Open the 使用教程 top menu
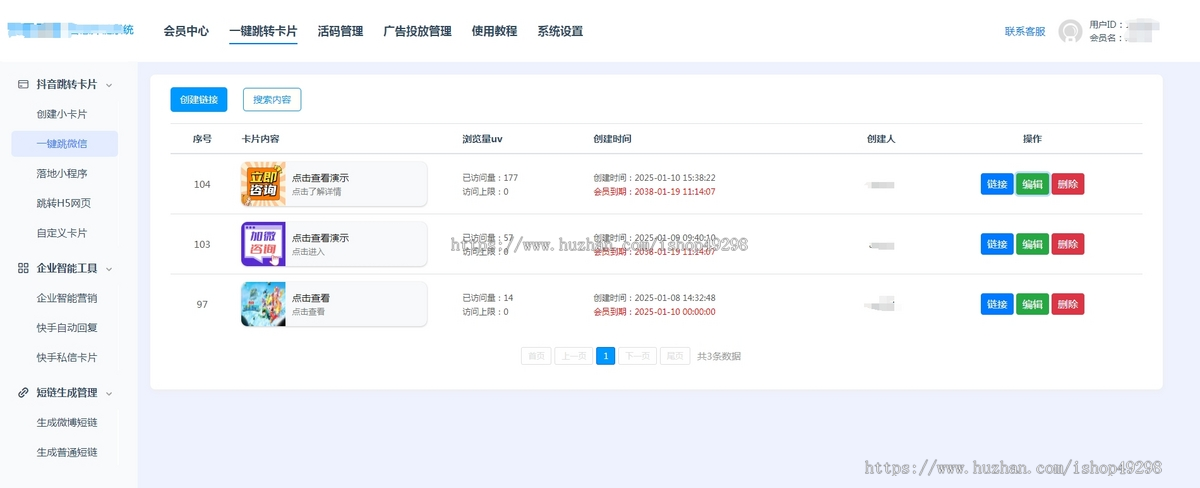 click(x=494, y=31)
